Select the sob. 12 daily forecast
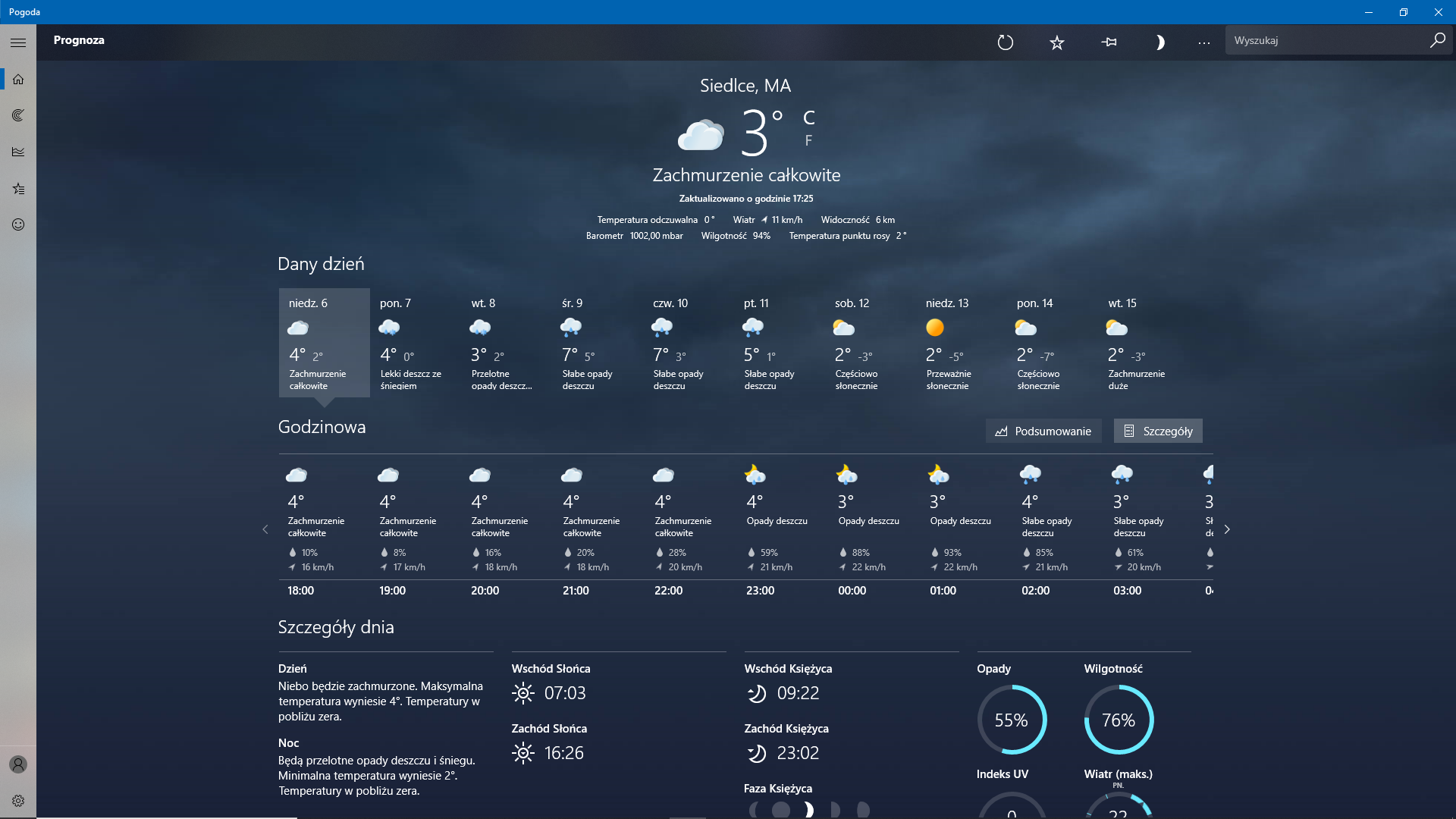 pos(870,343)
